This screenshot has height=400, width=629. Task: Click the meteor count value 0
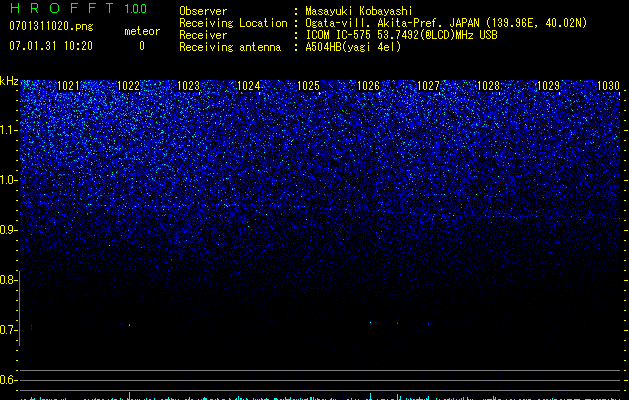142,46
